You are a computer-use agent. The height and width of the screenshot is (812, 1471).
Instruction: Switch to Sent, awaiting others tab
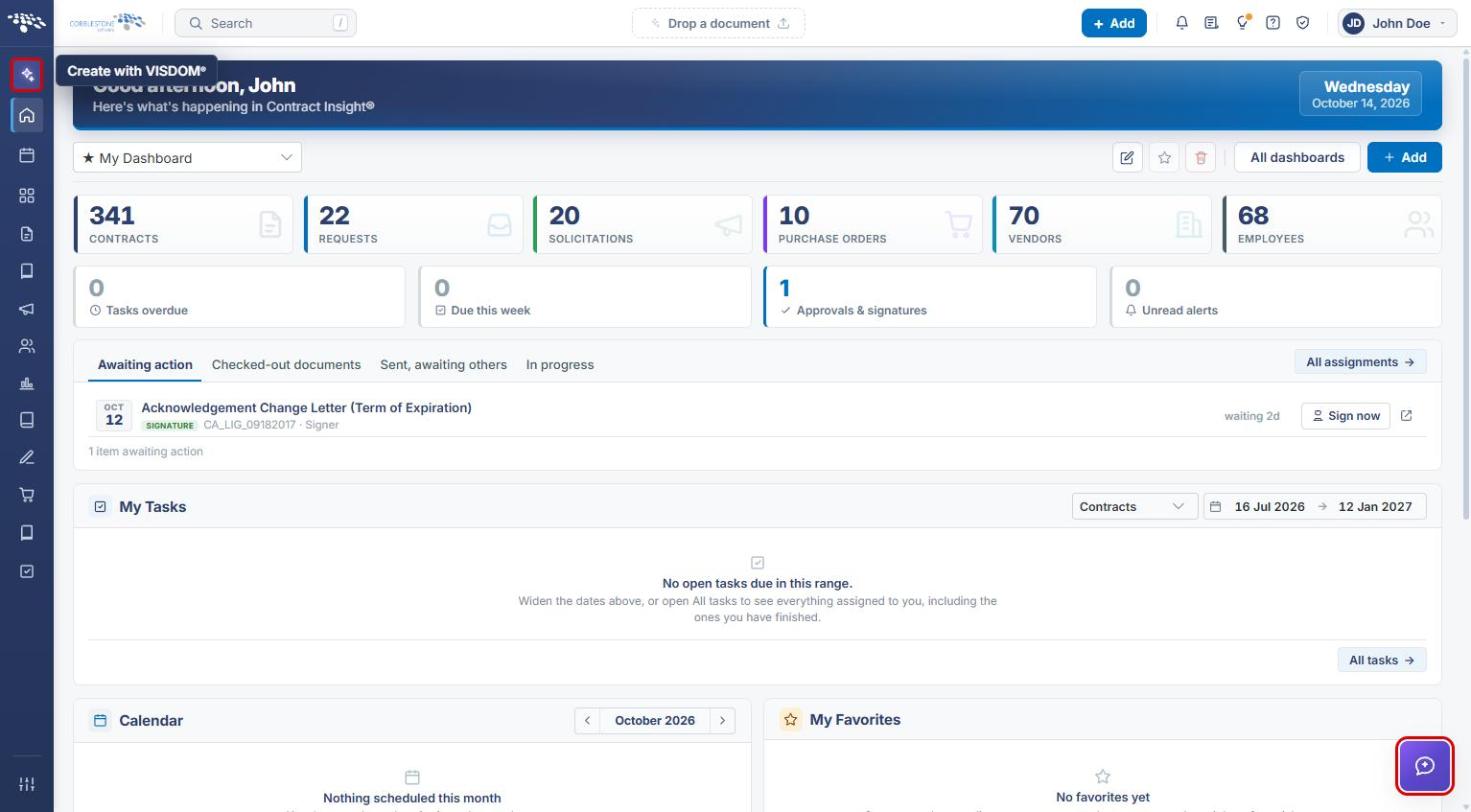pyautogui.click(x=443, y=365)
